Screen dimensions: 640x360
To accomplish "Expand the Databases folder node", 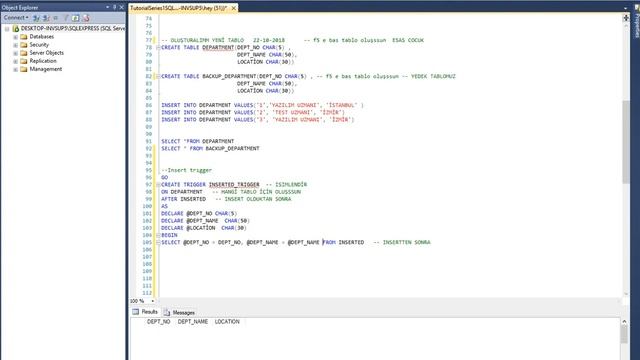I will click(x=15, y=37).
